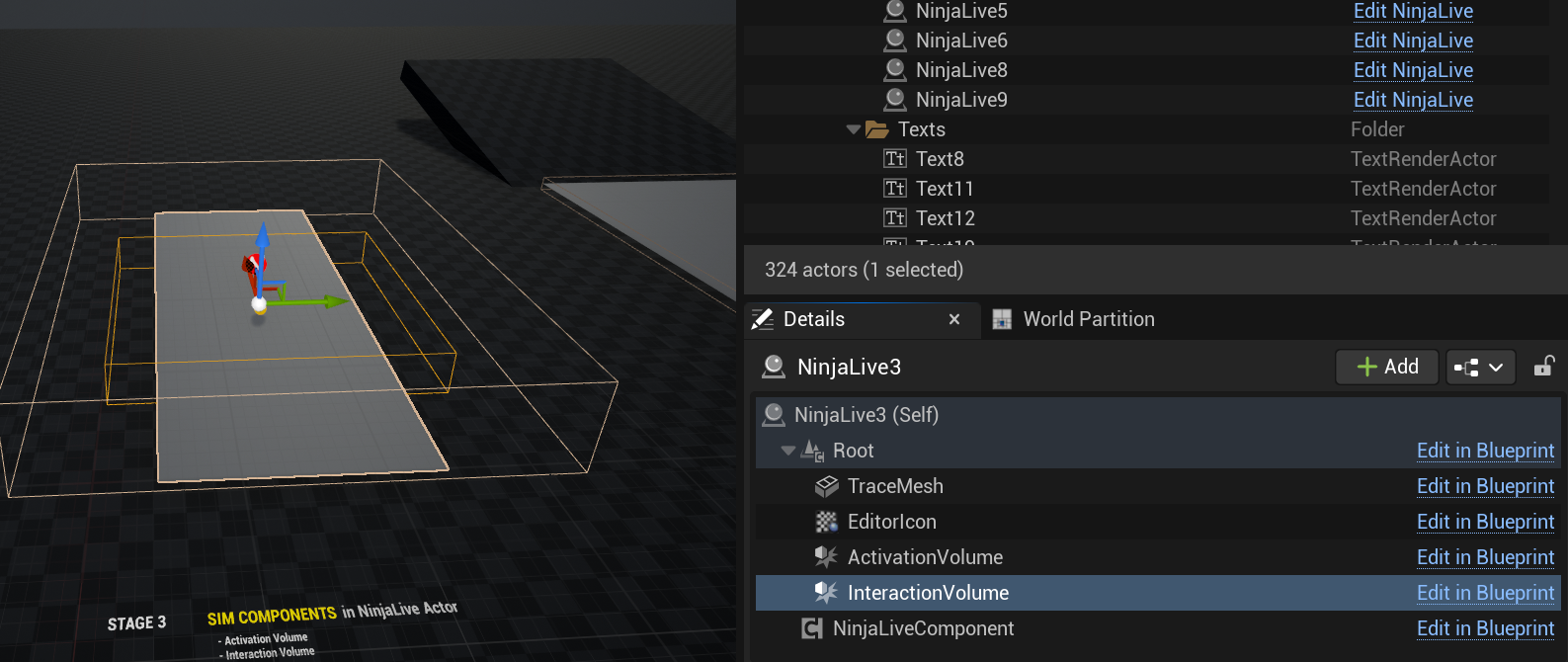Open Edit NinjaLive link for NinjaLive8

pyautogui.click(x=1413, y=70)
